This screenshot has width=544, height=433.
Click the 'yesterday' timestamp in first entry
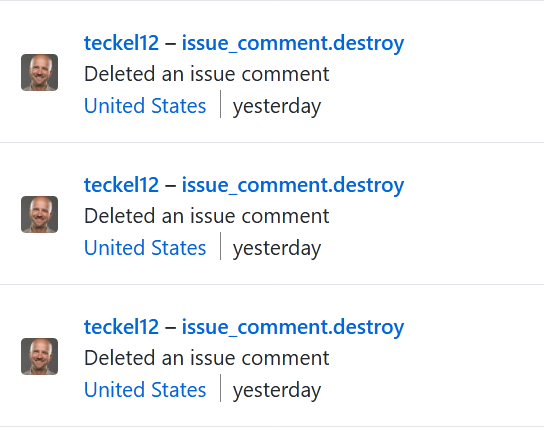[277, 107]
